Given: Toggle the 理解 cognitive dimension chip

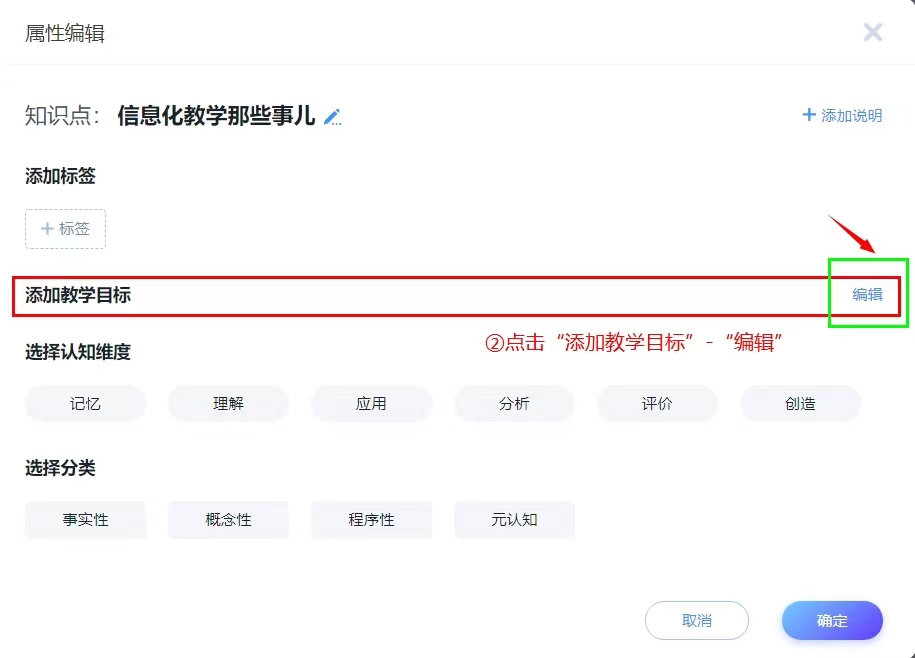Looking at the screenshot, I should click(228, 404).
